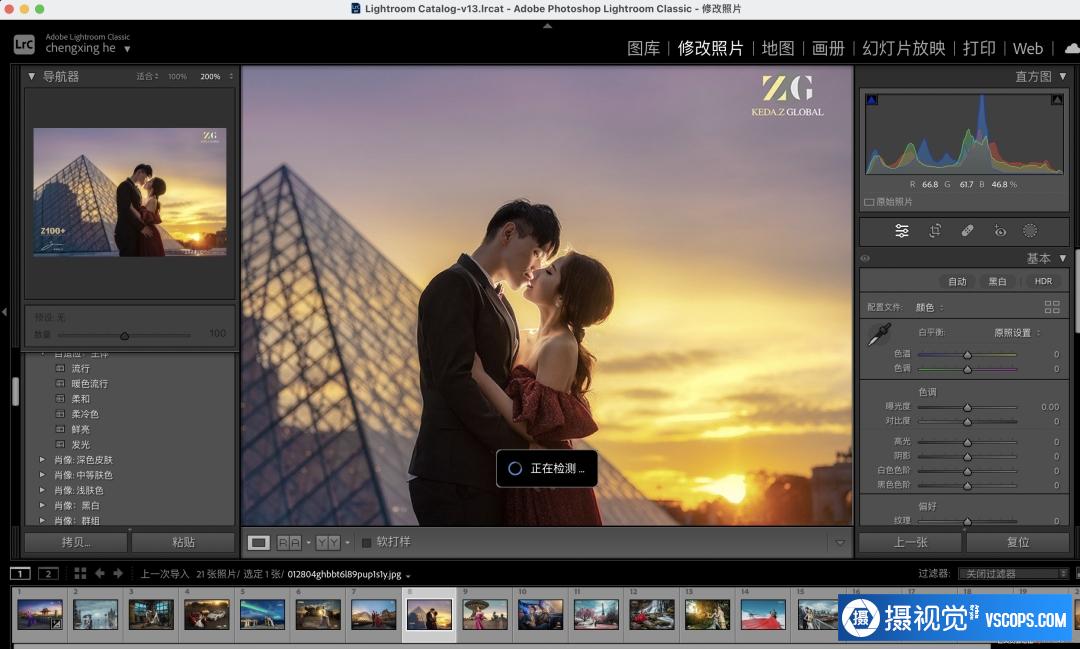
Task: Select the Masking tool icon
Action: [1030, 231]
